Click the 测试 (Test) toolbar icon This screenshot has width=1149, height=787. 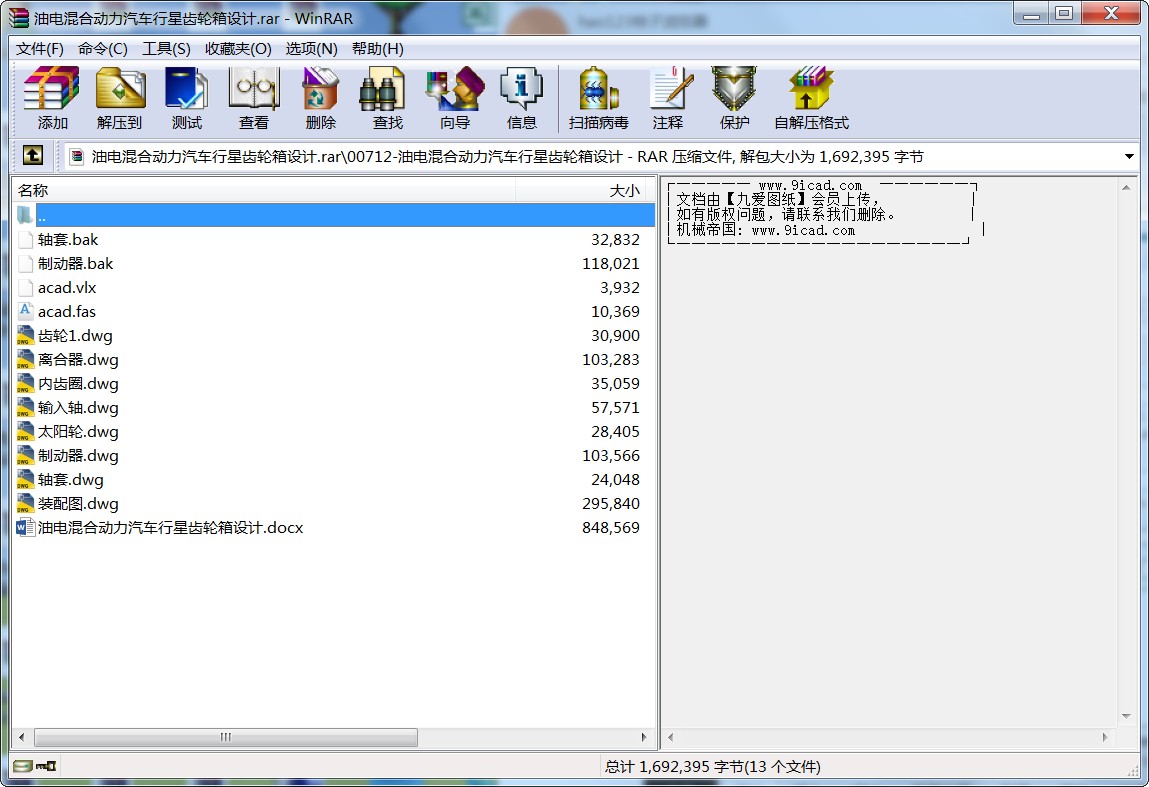[186, 89]
